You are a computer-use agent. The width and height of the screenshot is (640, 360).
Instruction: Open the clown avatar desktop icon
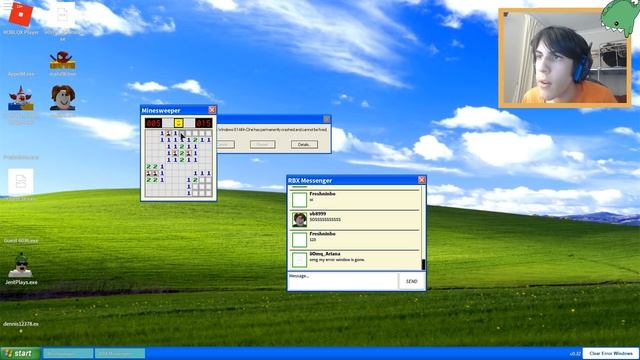coord(20,98)
